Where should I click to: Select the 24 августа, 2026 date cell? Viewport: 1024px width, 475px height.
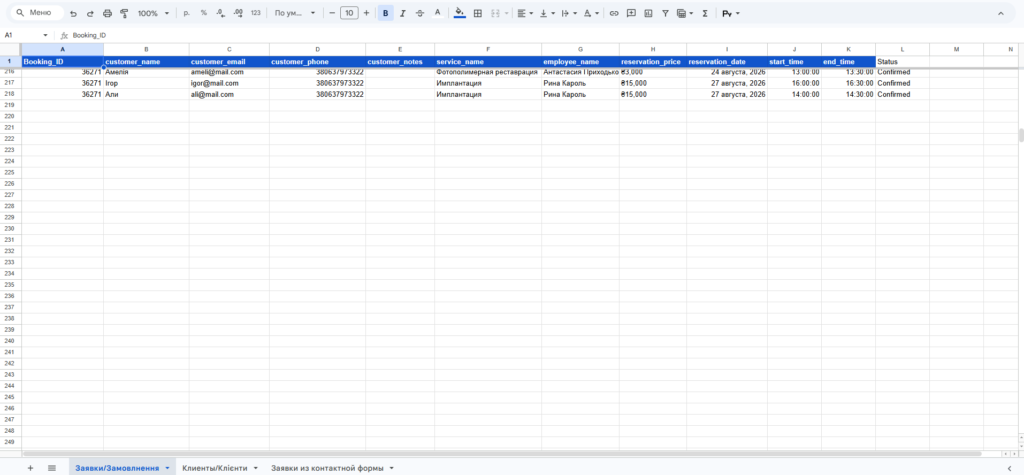pyautogui.click(x=727, y=72)
